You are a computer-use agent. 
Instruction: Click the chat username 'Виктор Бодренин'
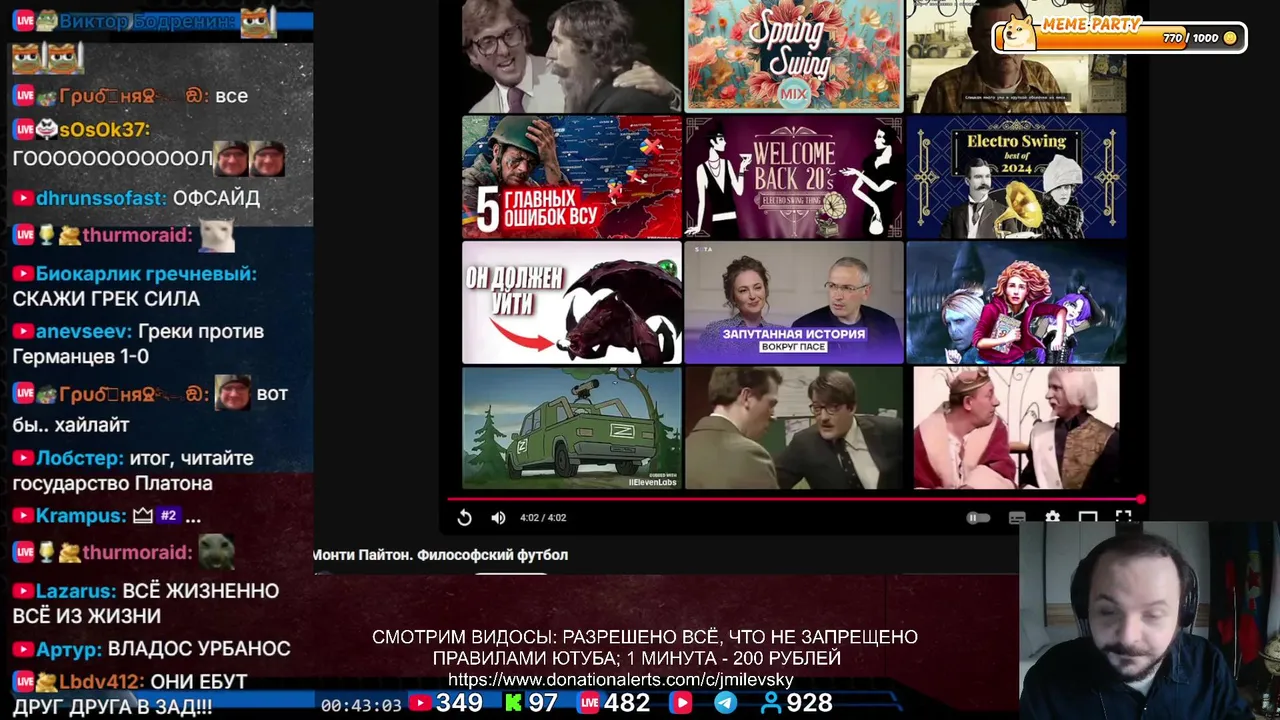click(148, 21)
